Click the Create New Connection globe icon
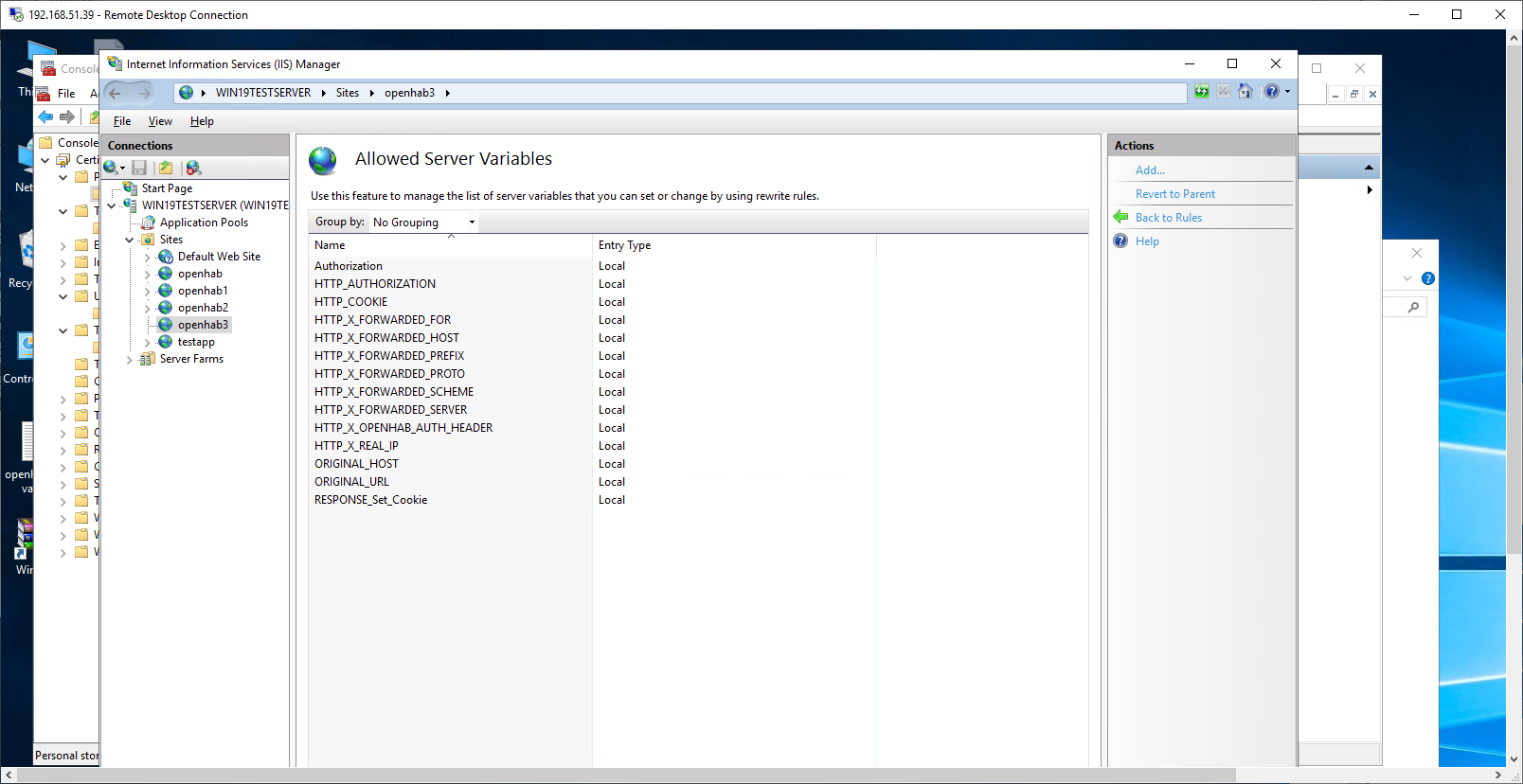 point(112,168)
